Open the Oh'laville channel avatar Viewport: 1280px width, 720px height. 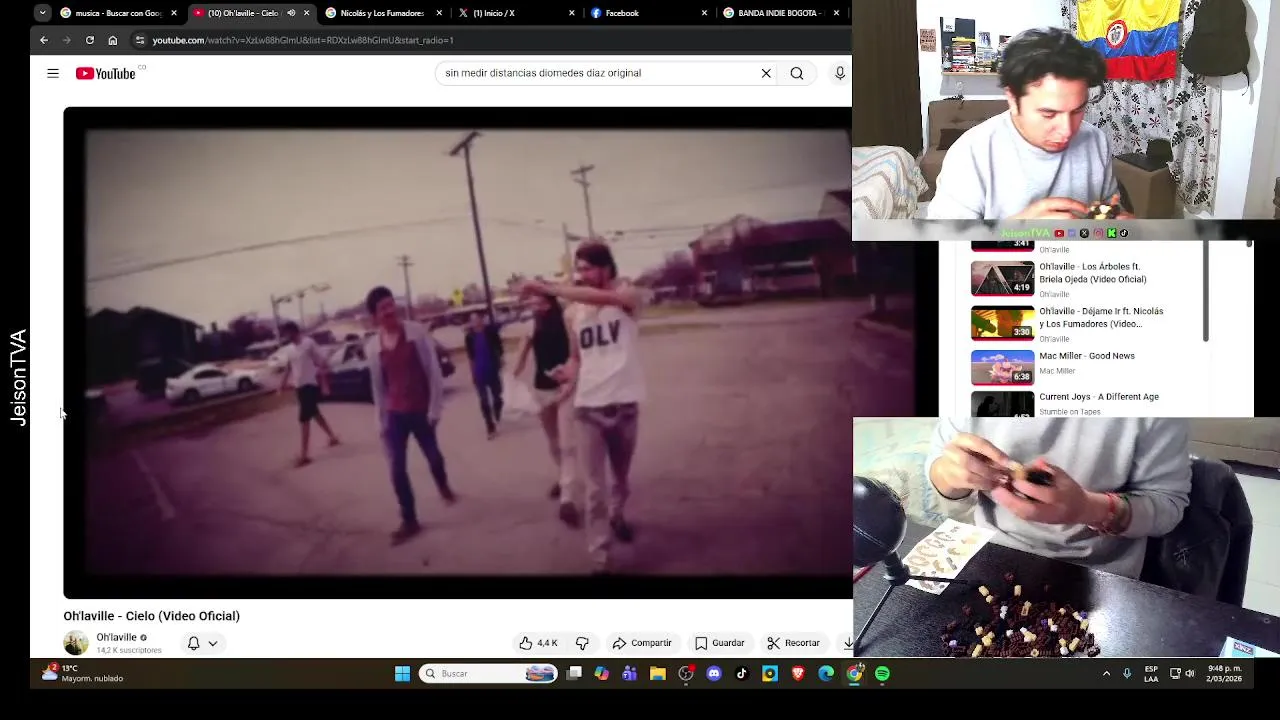(76, 643)
